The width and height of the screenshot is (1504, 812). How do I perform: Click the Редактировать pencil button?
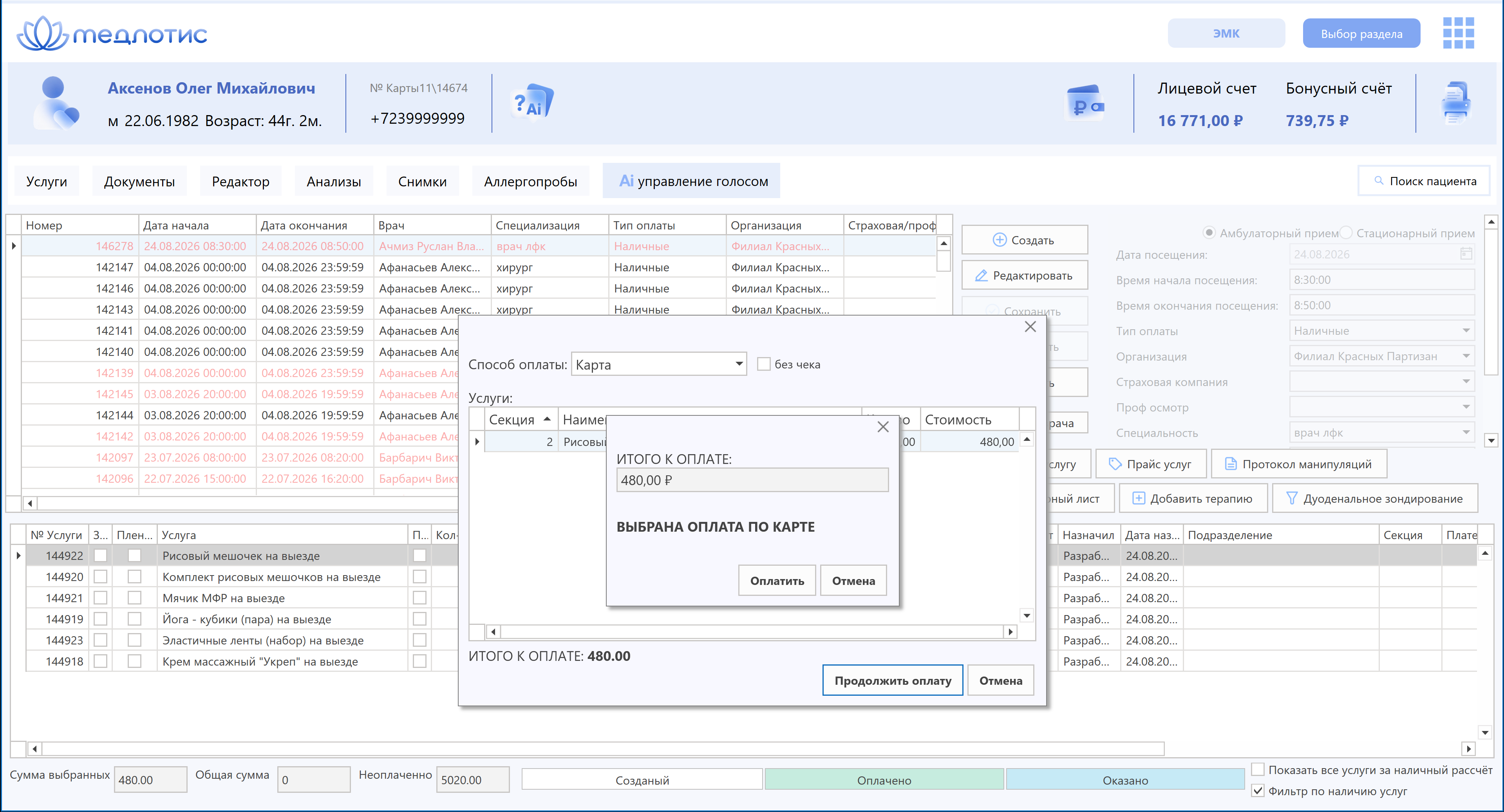1024,276
